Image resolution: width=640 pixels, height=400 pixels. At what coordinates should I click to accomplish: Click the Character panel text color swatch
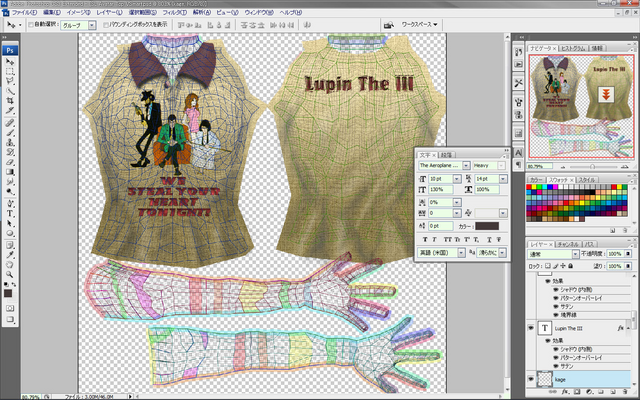pos(487,226)
